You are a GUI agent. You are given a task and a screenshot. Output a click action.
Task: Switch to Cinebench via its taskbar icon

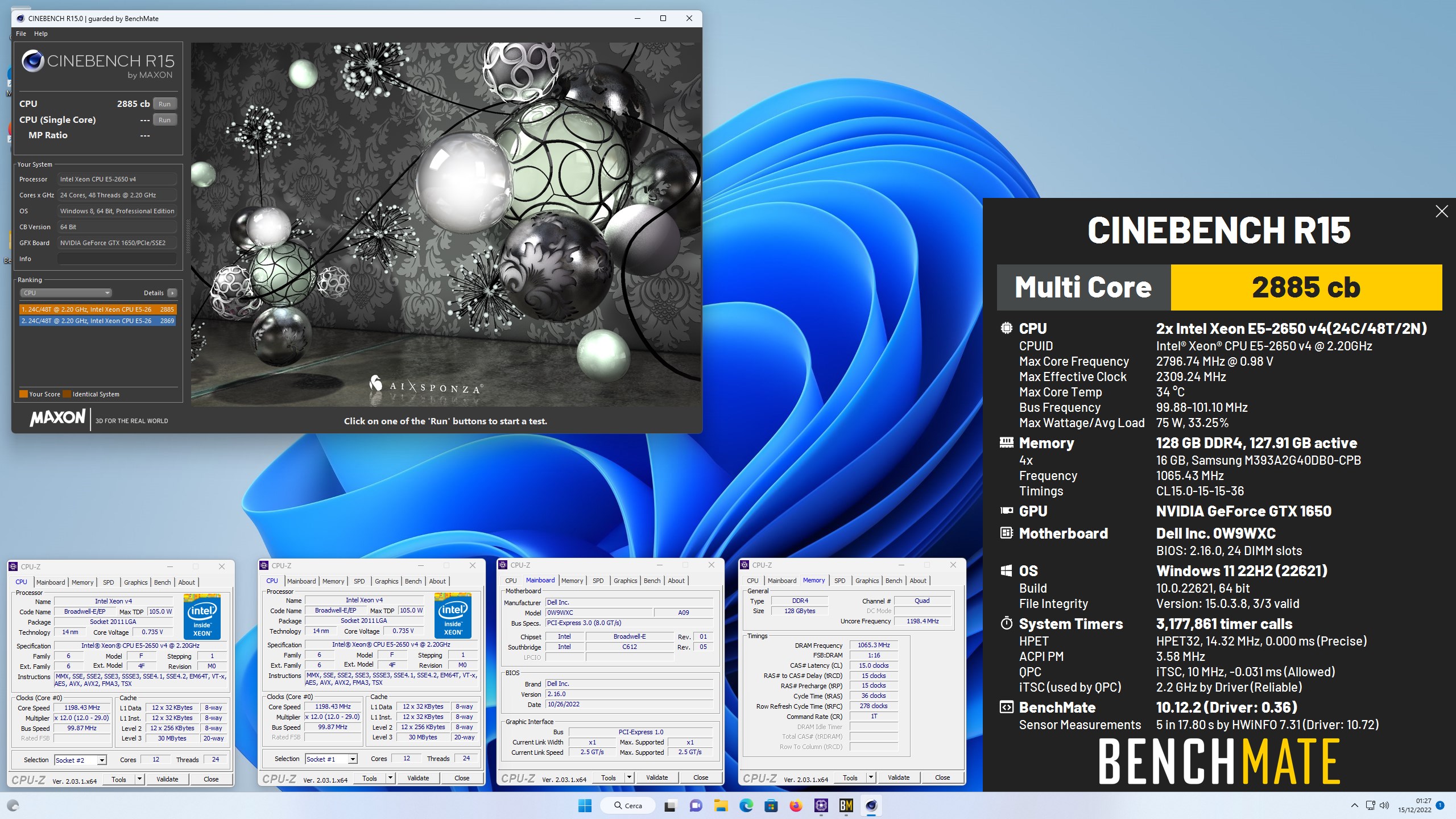pyautogui.click(x=871, y=805)
